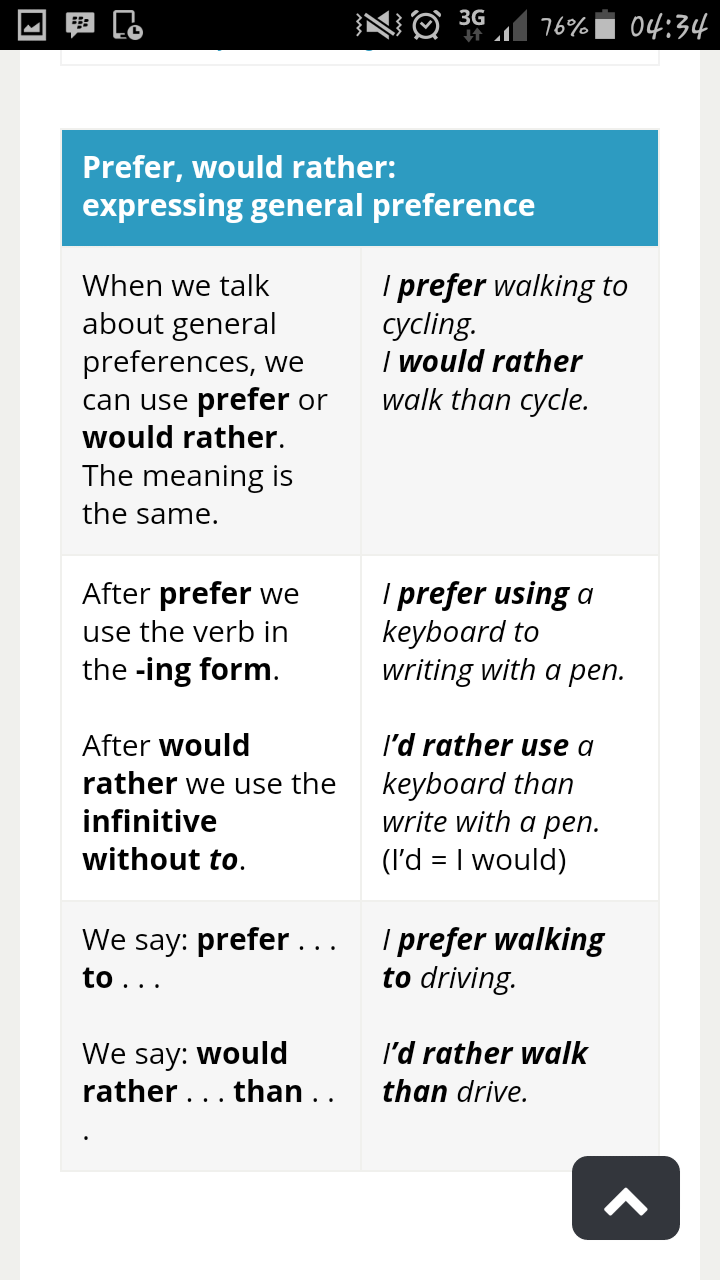Open the BBM notification icon
Viewport: 720px width, 1280px height.
[80, 24]
